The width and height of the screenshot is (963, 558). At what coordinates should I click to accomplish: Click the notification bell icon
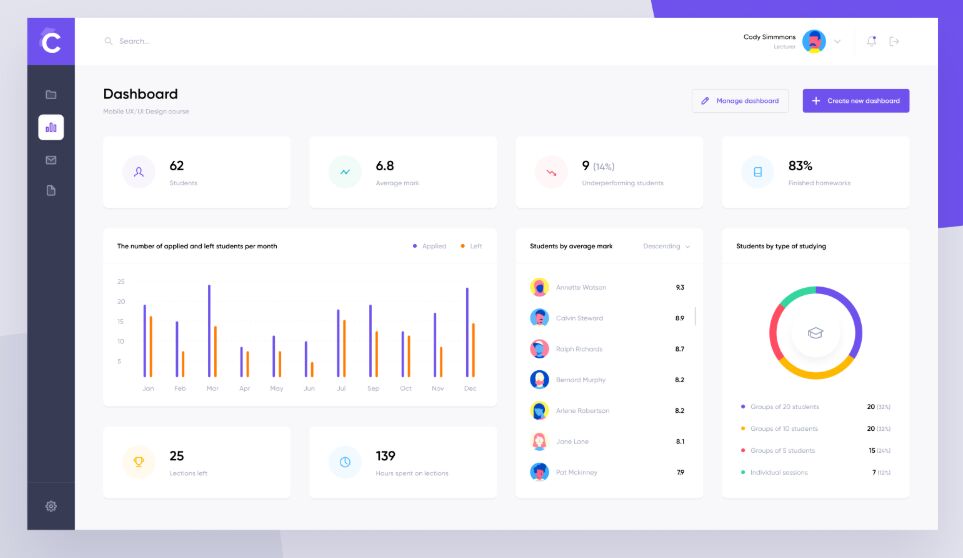pos(871,41)
